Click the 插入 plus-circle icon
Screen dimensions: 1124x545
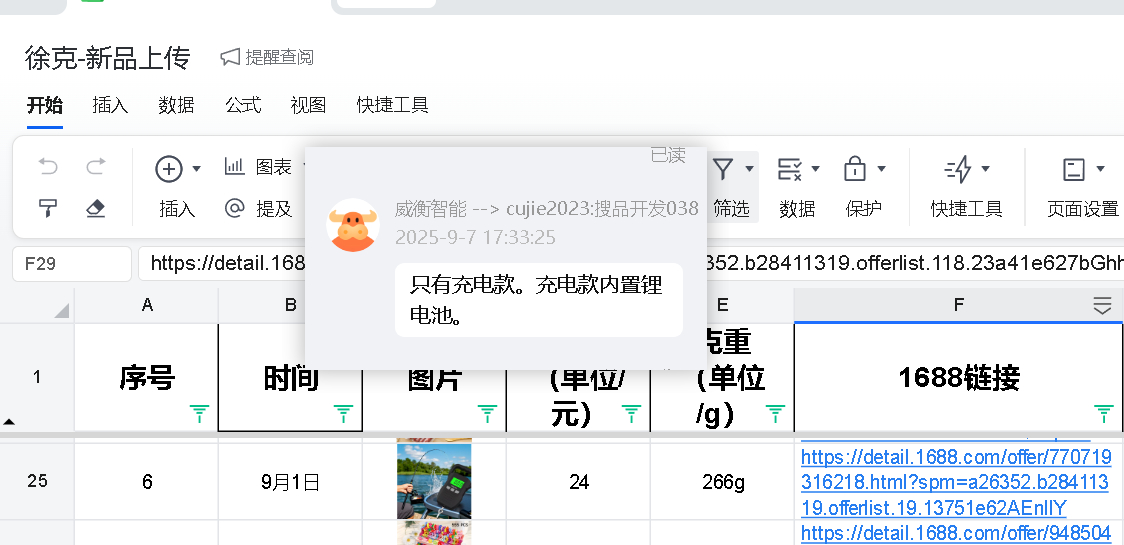(x=169, y=169)
